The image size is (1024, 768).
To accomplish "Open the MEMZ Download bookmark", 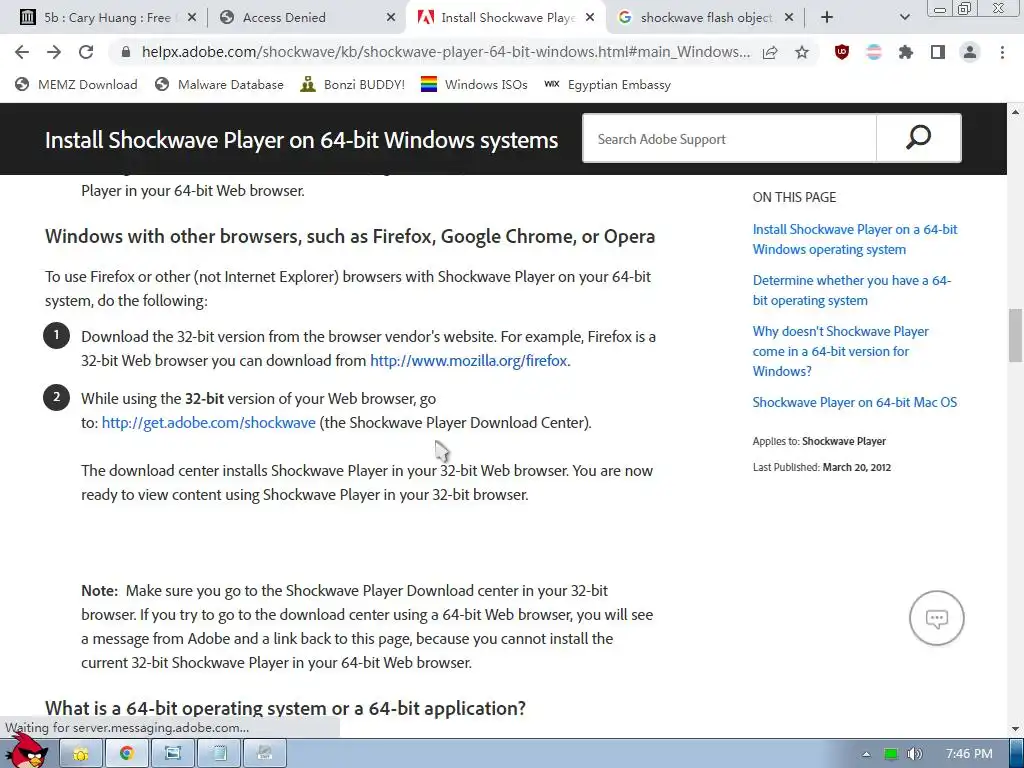I will point(76,84).
